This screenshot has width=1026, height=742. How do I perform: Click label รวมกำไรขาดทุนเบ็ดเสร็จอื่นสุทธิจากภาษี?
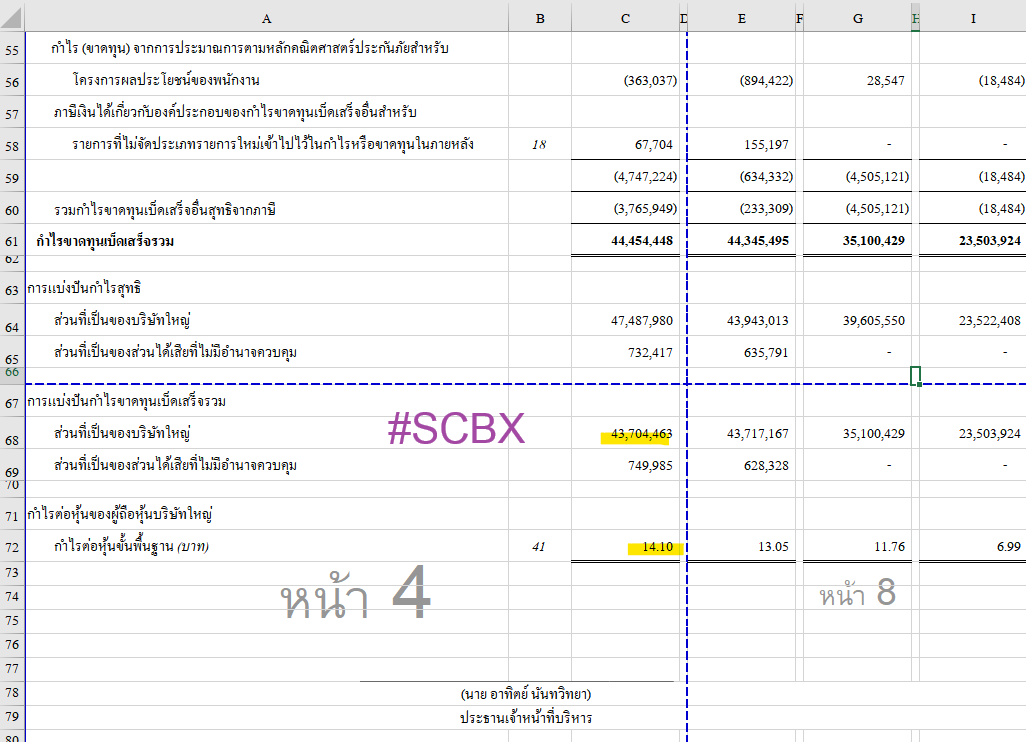coord(165,209)
